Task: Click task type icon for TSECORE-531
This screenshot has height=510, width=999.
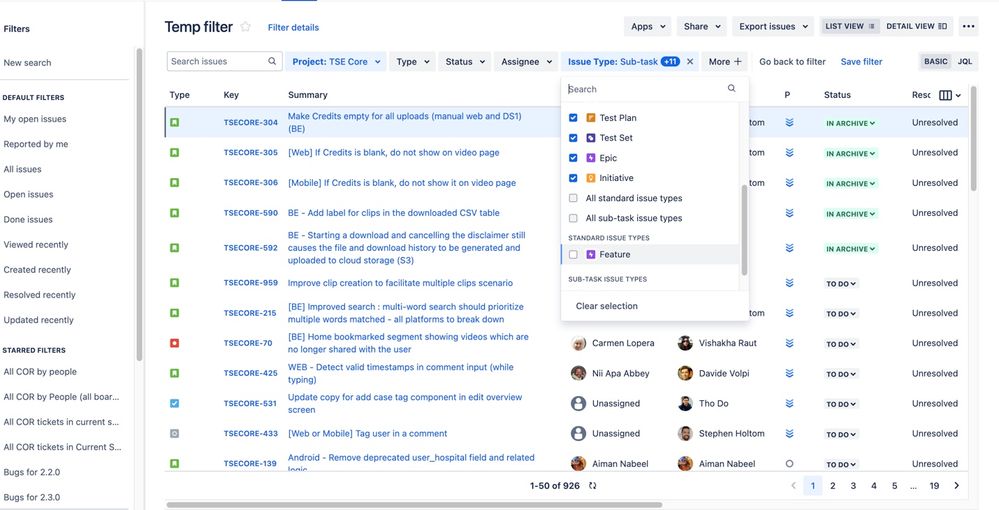Action: pos(175,404)
